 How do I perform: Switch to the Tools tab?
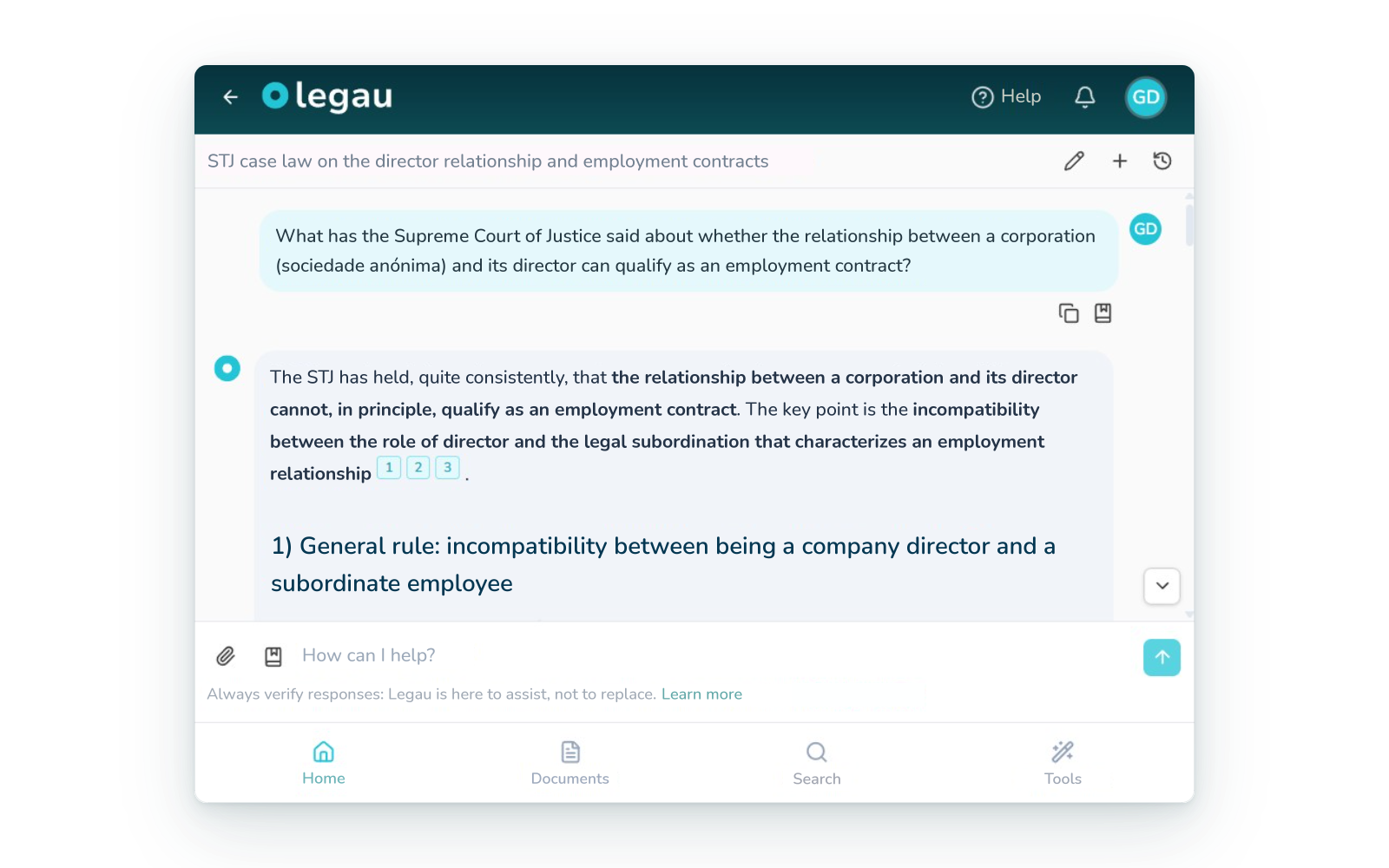coord(1063,763)
